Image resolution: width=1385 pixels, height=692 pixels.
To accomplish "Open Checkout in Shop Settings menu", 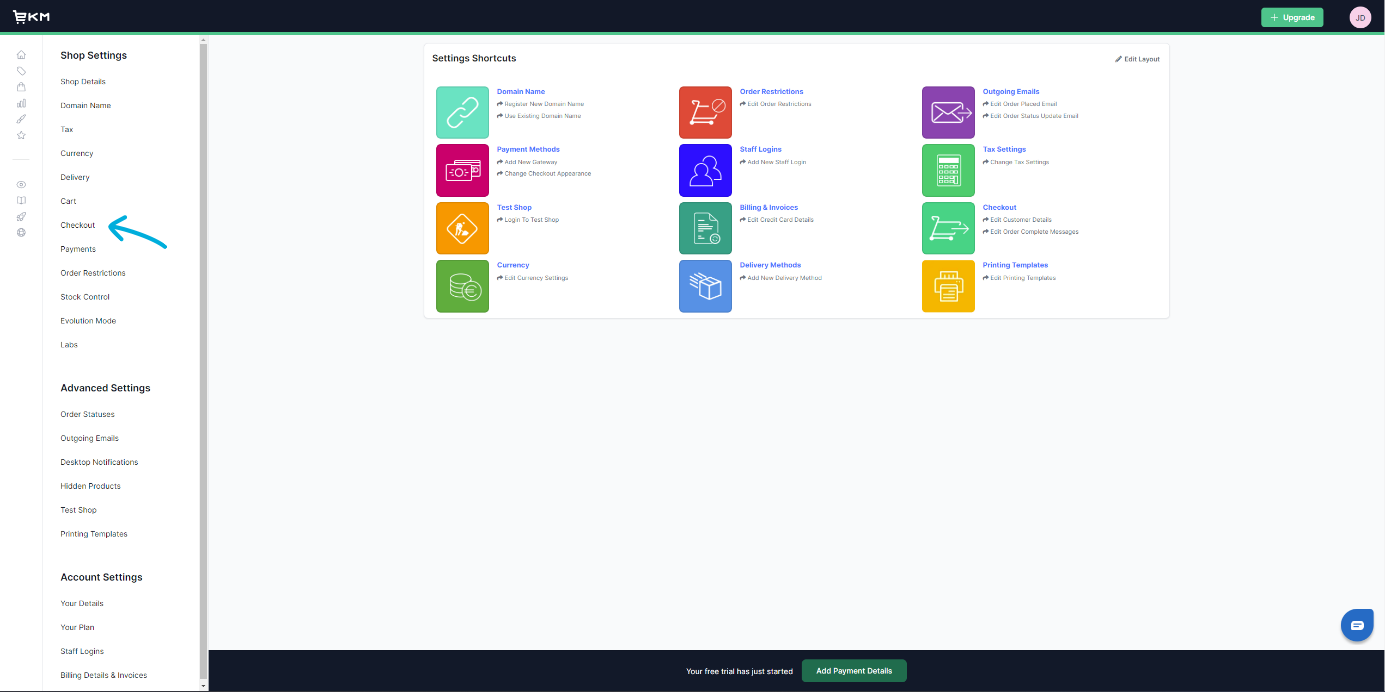I will pyautogui.click(x=78, y=225).
